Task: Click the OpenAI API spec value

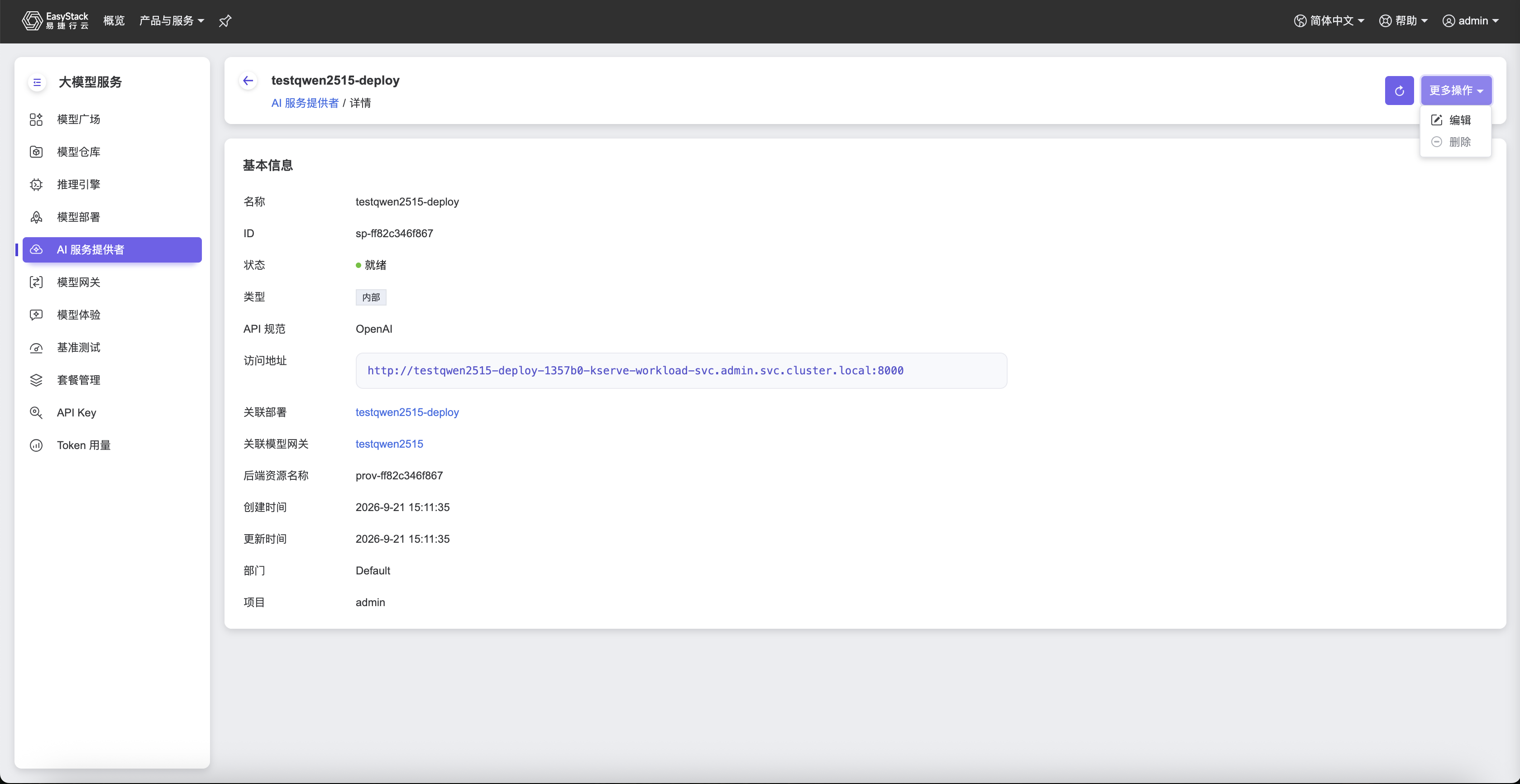Action: pos(373,329)
